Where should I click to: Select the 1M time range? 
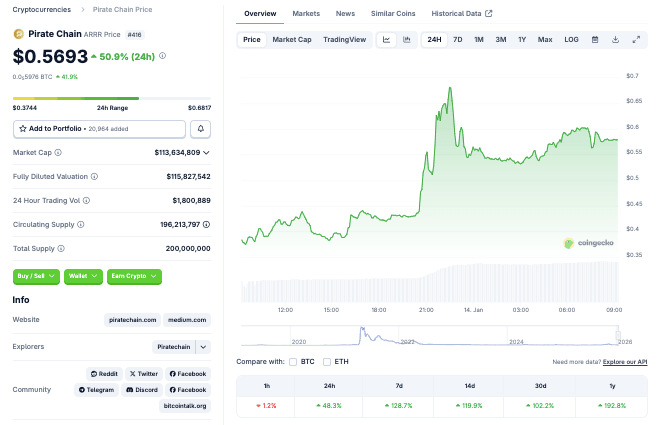point(479,39)
